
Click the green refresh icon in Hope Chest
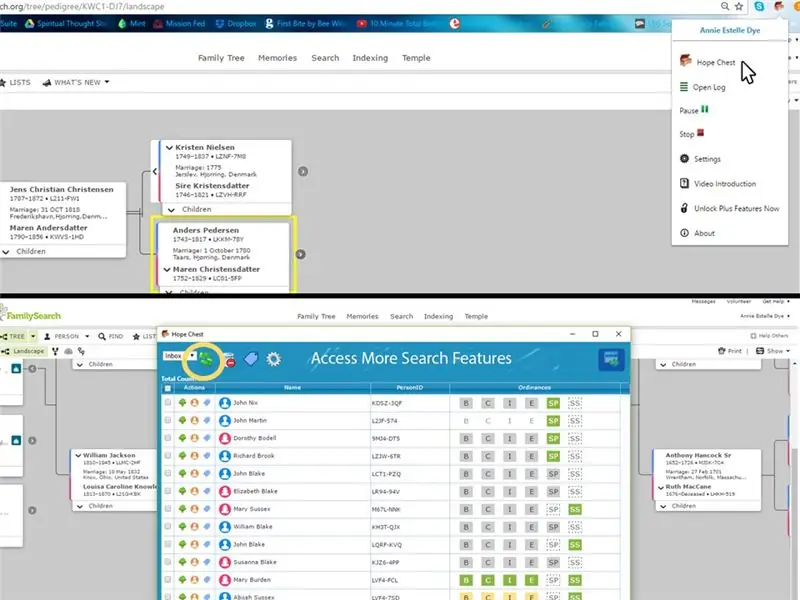coord(206,359)
